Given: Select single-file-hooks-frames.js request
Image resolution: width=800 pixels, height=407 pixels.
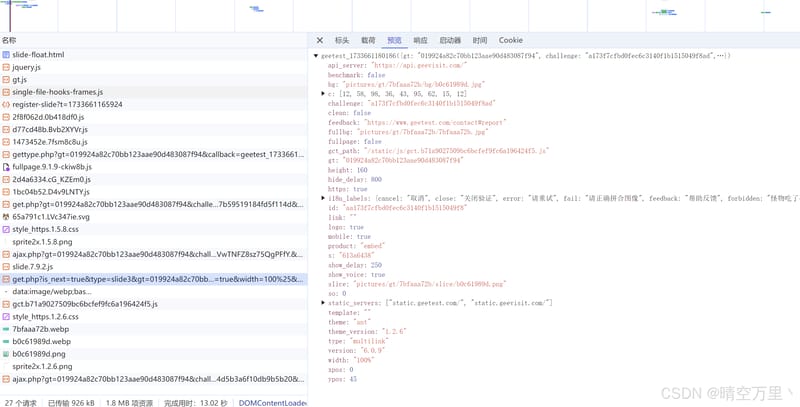Looking at the screenshot, I should tap(154, 92).
